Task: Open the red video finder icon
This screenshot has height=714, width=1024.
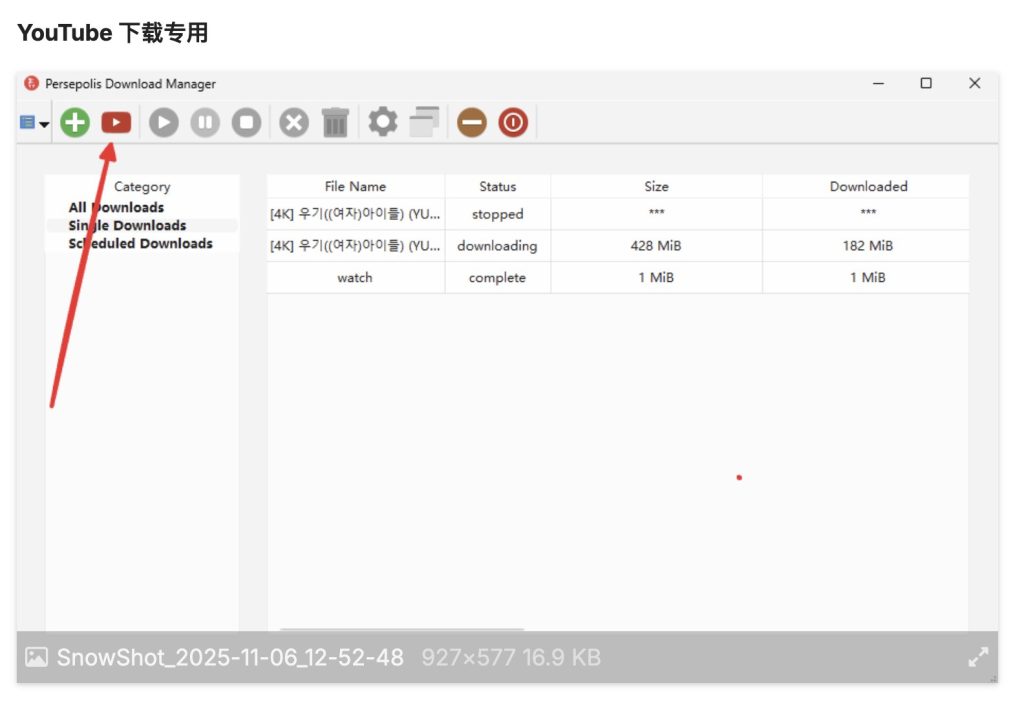Action: pos(116,123)
